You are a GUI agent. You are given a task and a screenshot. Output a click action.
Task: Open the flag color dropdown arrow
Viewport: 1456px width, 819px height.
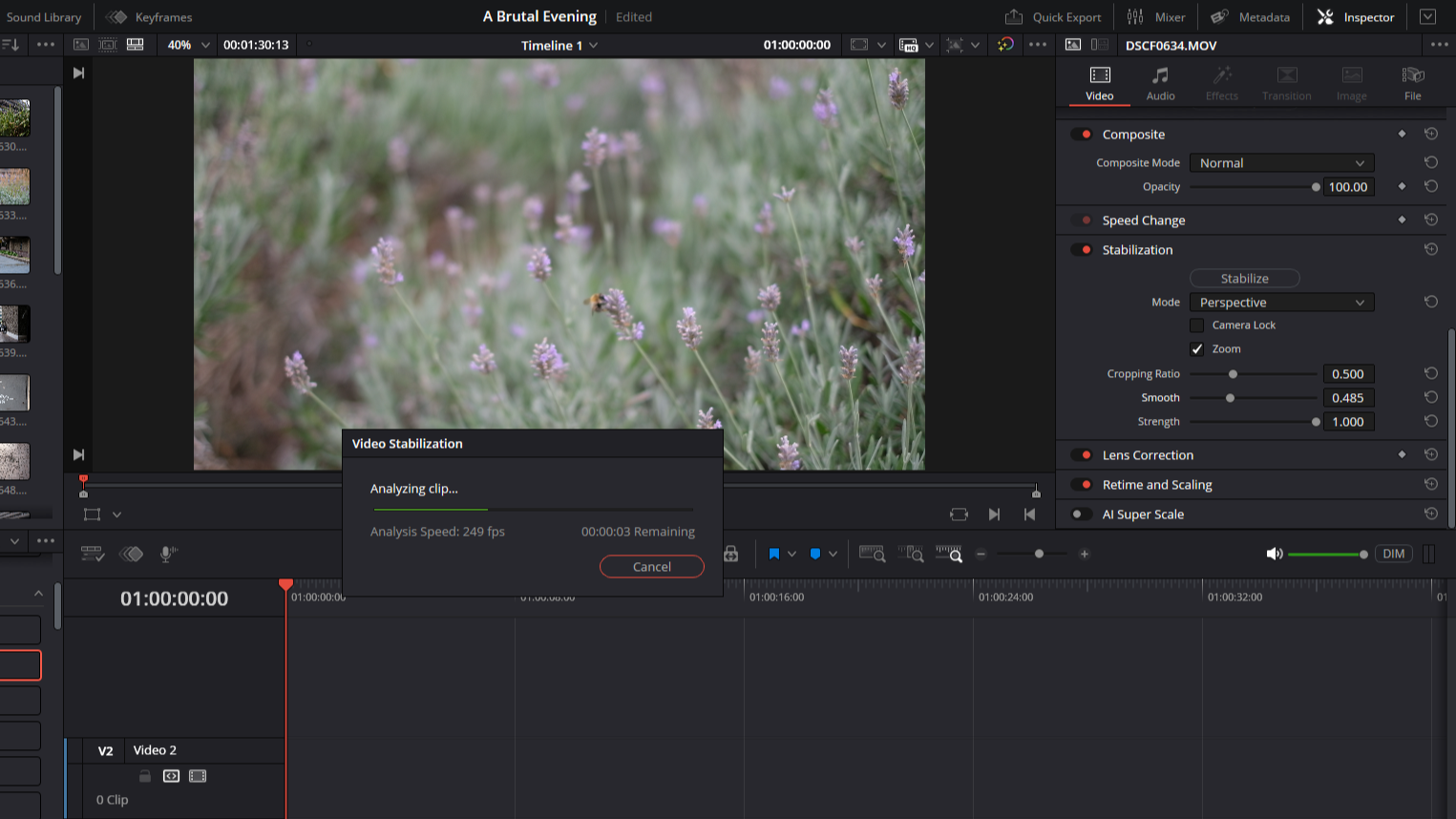click(791, 554)
